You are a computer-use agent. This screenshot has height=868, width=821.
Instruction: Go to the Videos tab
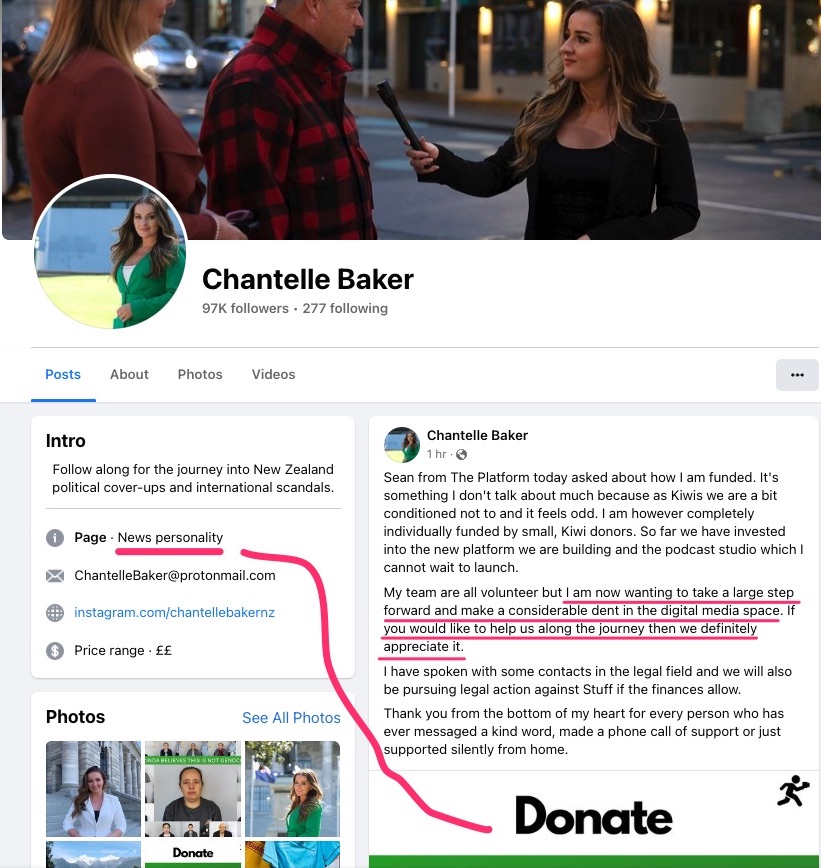click(x=273, y=375)
